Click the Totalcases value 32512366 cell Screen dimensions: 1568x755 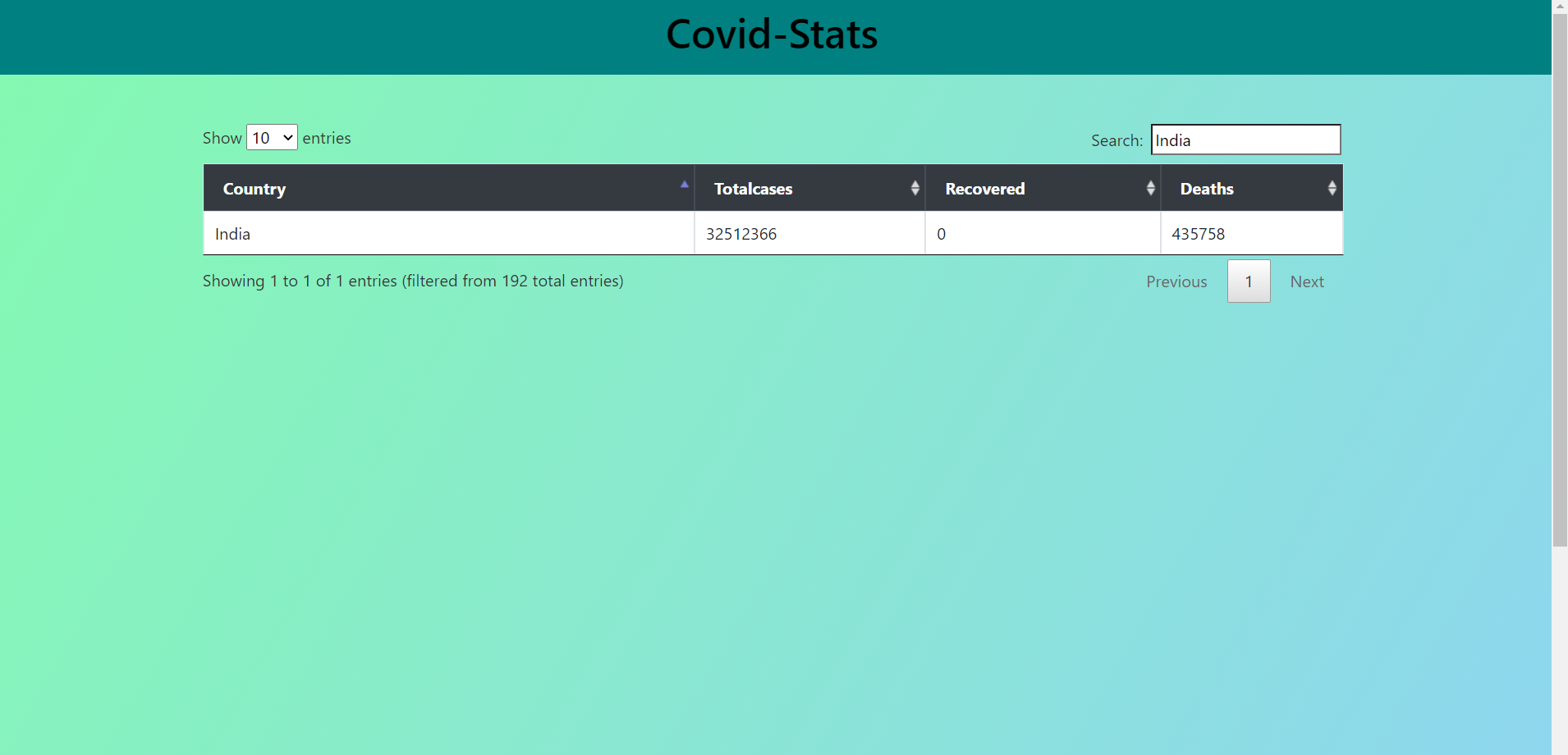[740, 233]
